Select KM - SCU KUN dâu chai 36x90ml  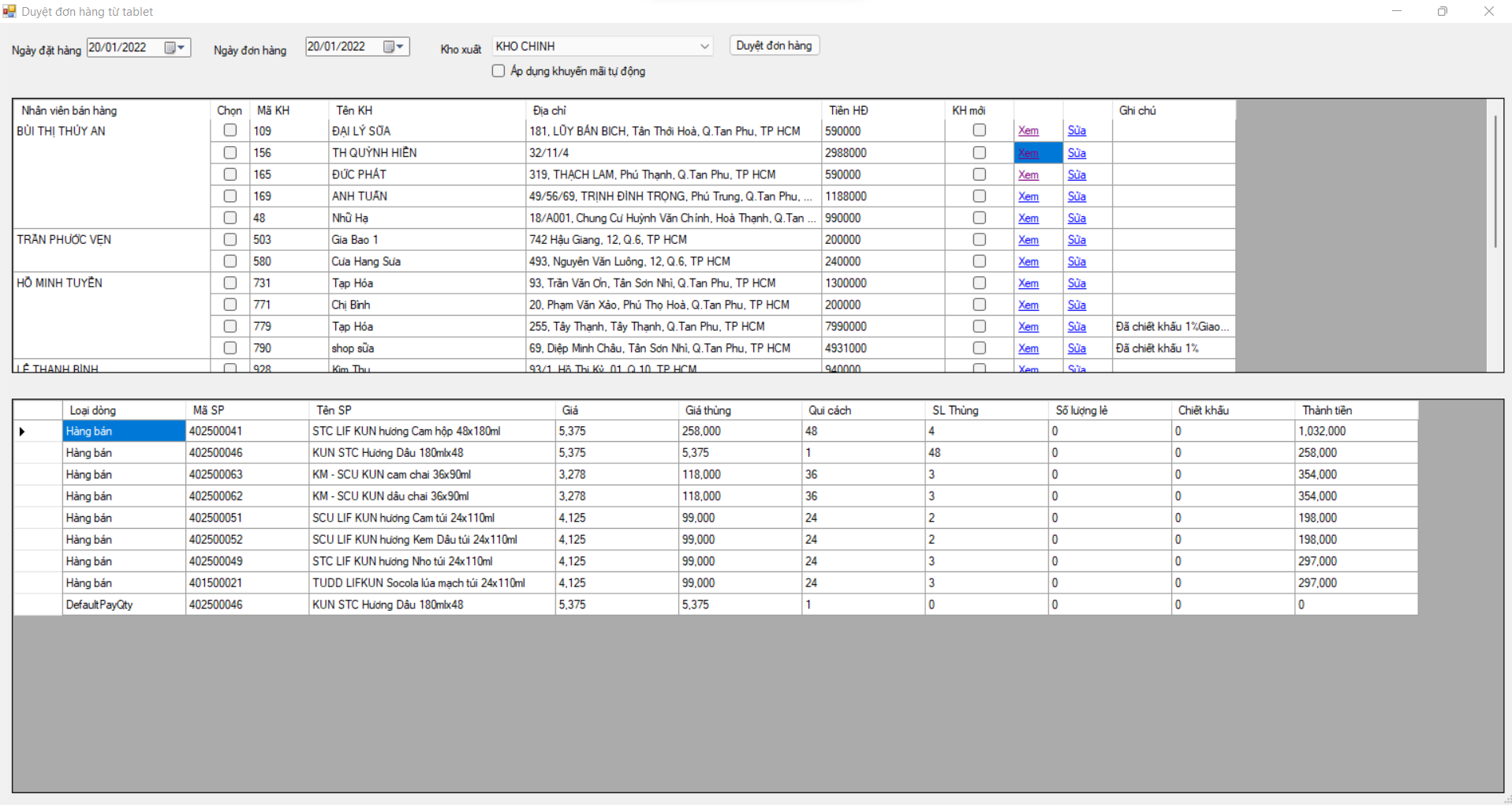(x=432, y=496)
